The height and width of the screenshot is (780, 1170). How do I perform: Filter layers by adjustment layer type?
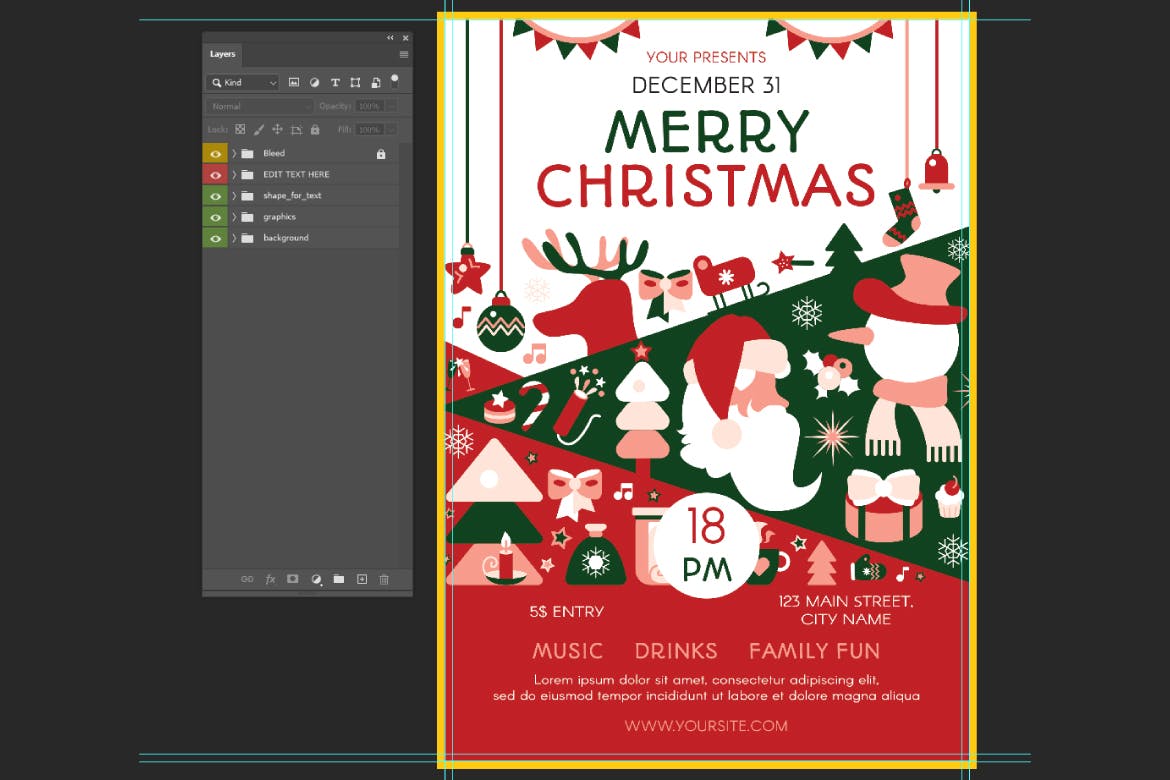314,83
